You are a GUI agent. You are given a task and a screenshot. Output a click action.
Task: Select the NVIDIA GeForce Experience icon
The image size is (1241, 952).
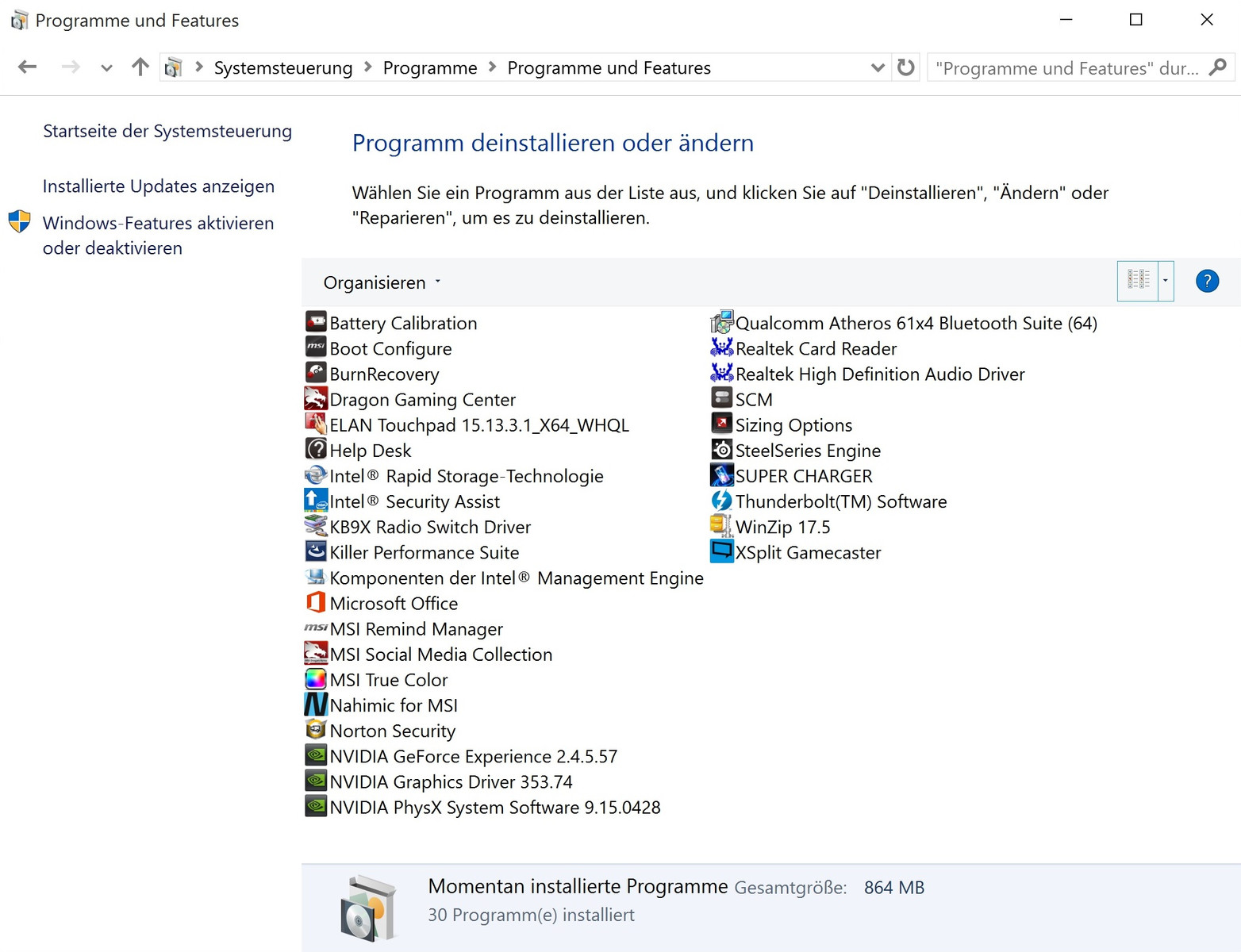(x=316, y=754)
